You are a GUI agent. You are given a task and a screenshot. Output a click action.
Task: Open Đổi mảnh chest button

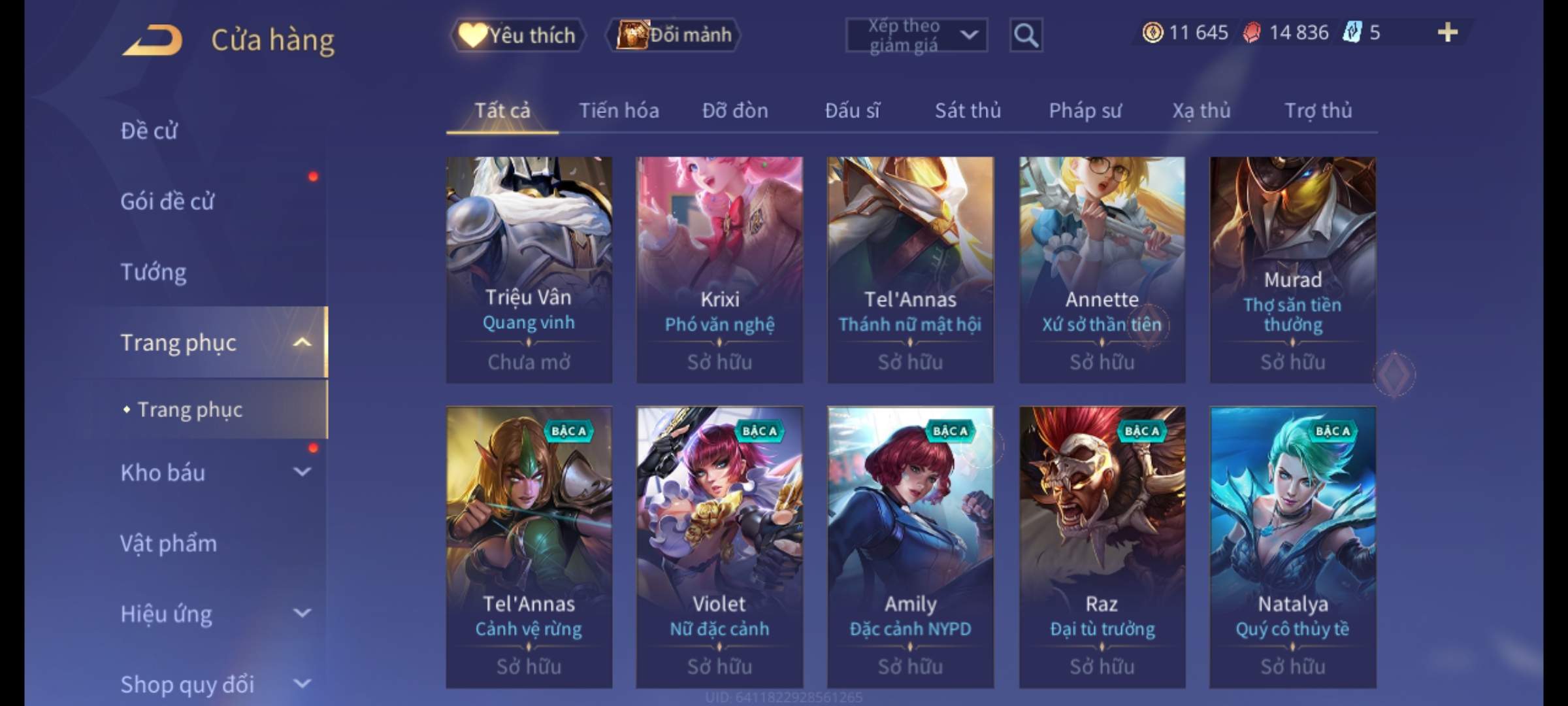click(674, 35)
